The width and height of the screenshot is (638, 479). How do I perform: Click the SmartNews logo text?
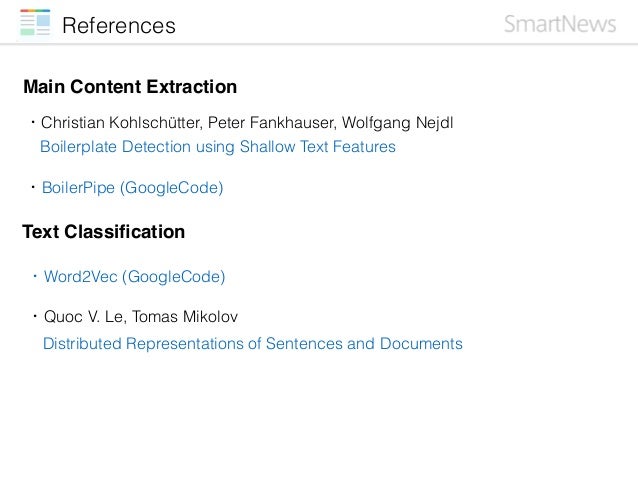point(560,24)
